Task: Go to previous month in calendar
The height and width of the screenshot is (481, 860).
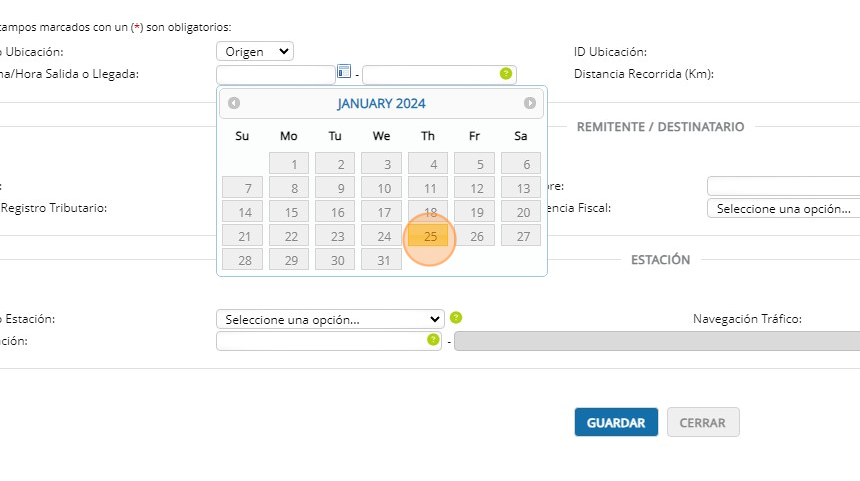Action: pyautogui.click(x=234, y=103)
